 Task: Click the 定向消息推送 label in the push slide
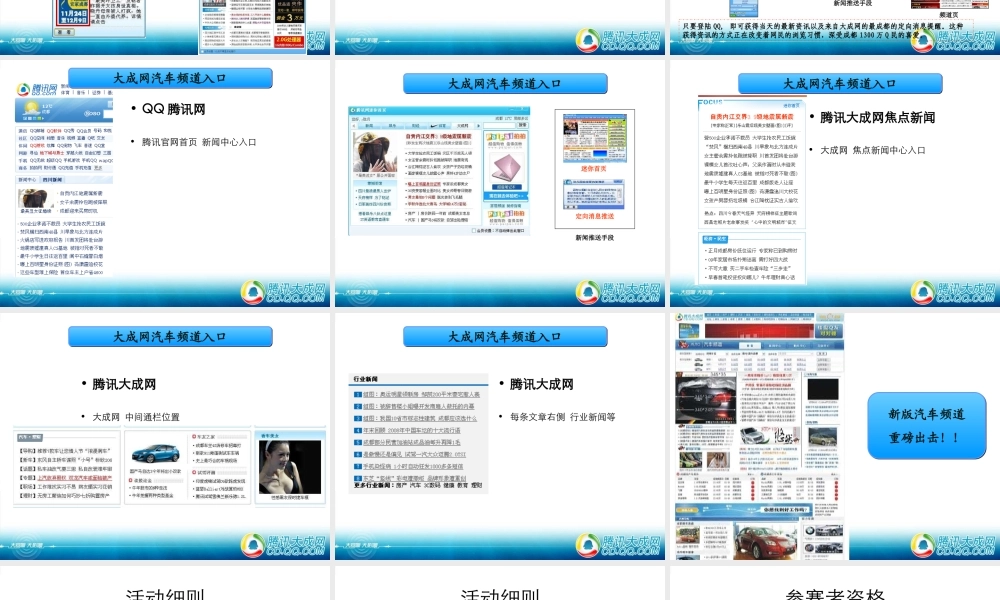tap(594, 216)
